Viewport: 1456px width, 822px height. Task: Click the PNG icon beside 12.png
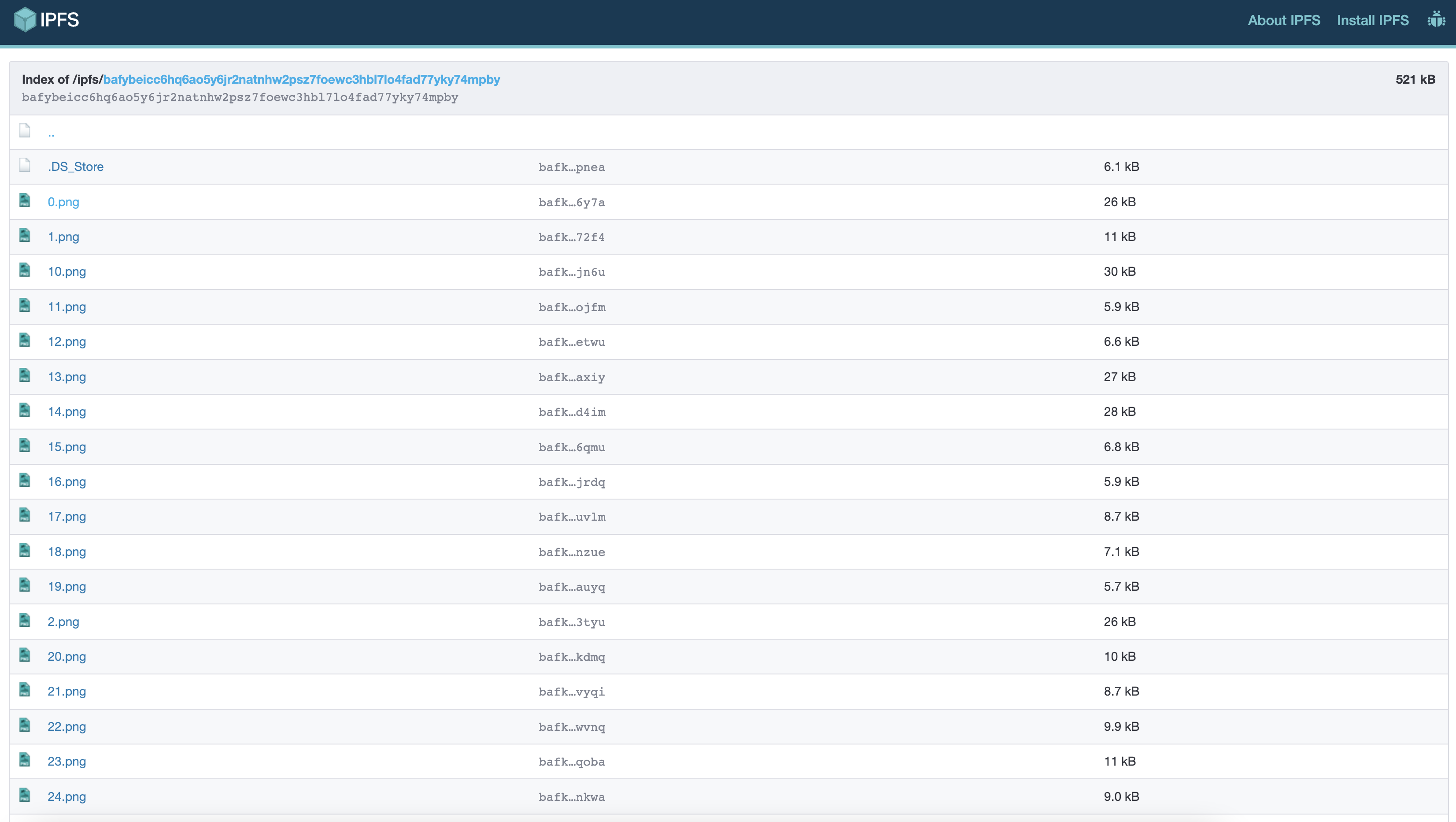(x=25, y=341)
